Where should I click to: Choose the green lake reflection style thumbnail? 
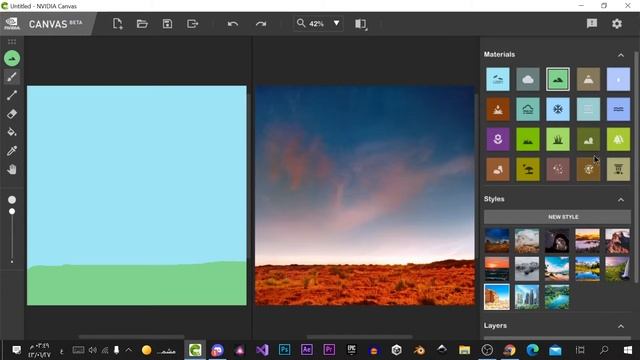pos(587,269)
